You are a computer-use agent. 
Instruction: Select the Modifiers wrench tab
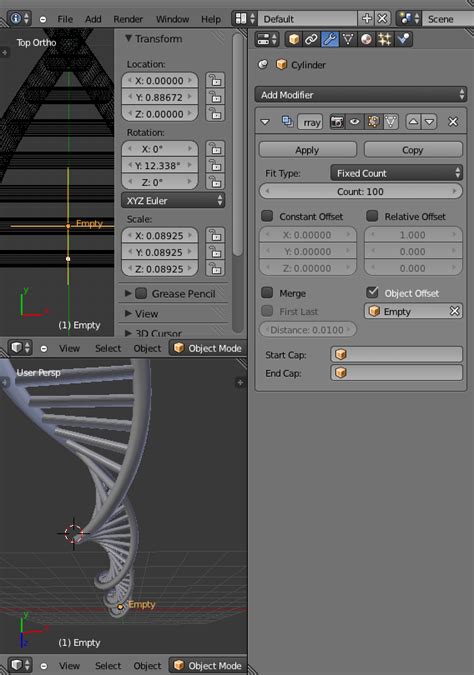click(330, 39)
